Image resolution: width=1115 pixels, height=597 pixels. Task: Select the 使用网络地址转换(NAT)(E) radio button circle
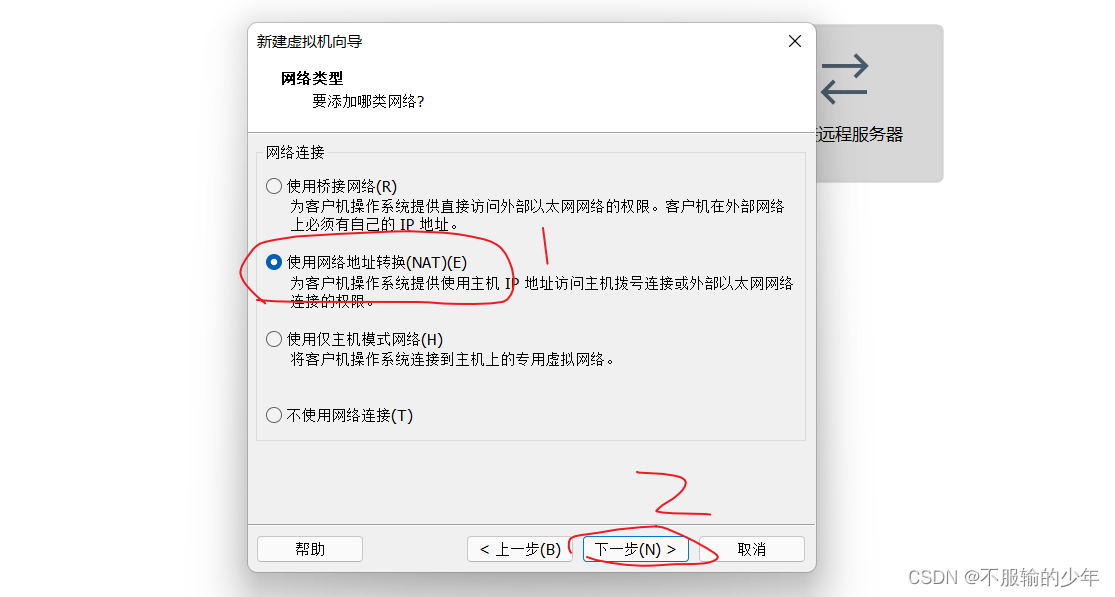(x=274, y=262)
